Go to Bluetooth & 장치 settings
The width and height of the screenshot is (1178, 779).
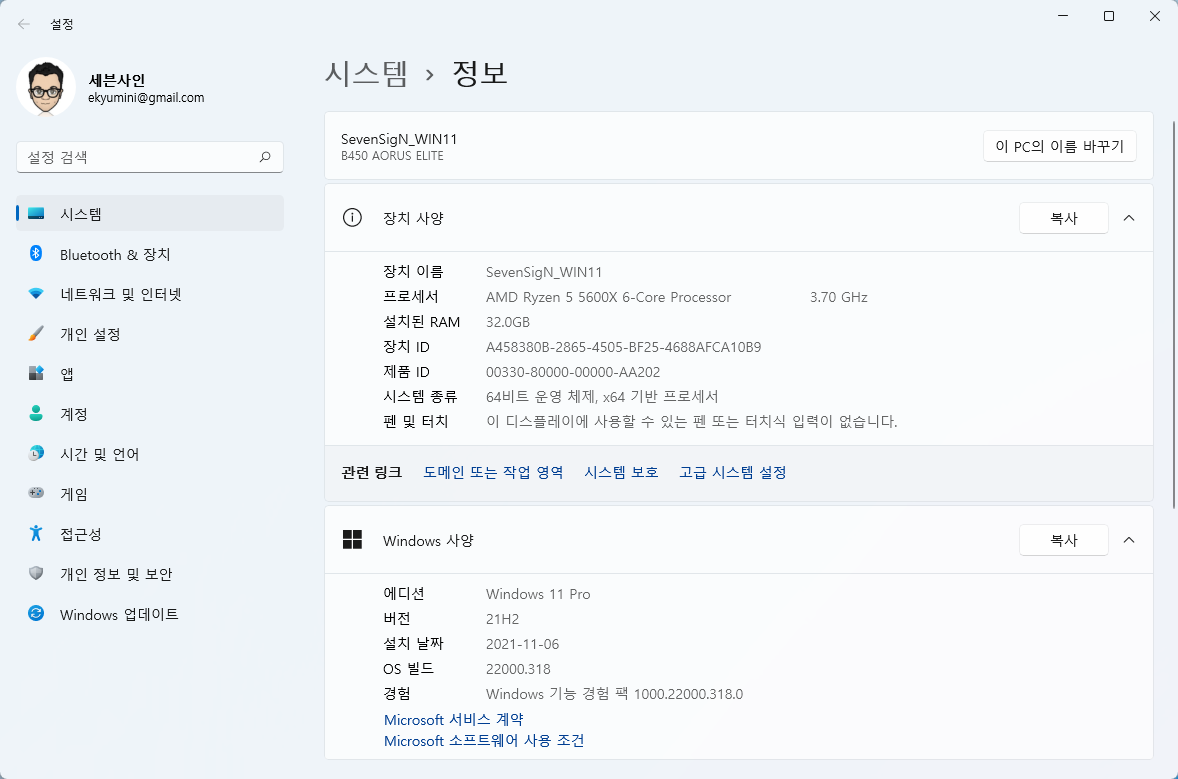[x=115, y=255]
